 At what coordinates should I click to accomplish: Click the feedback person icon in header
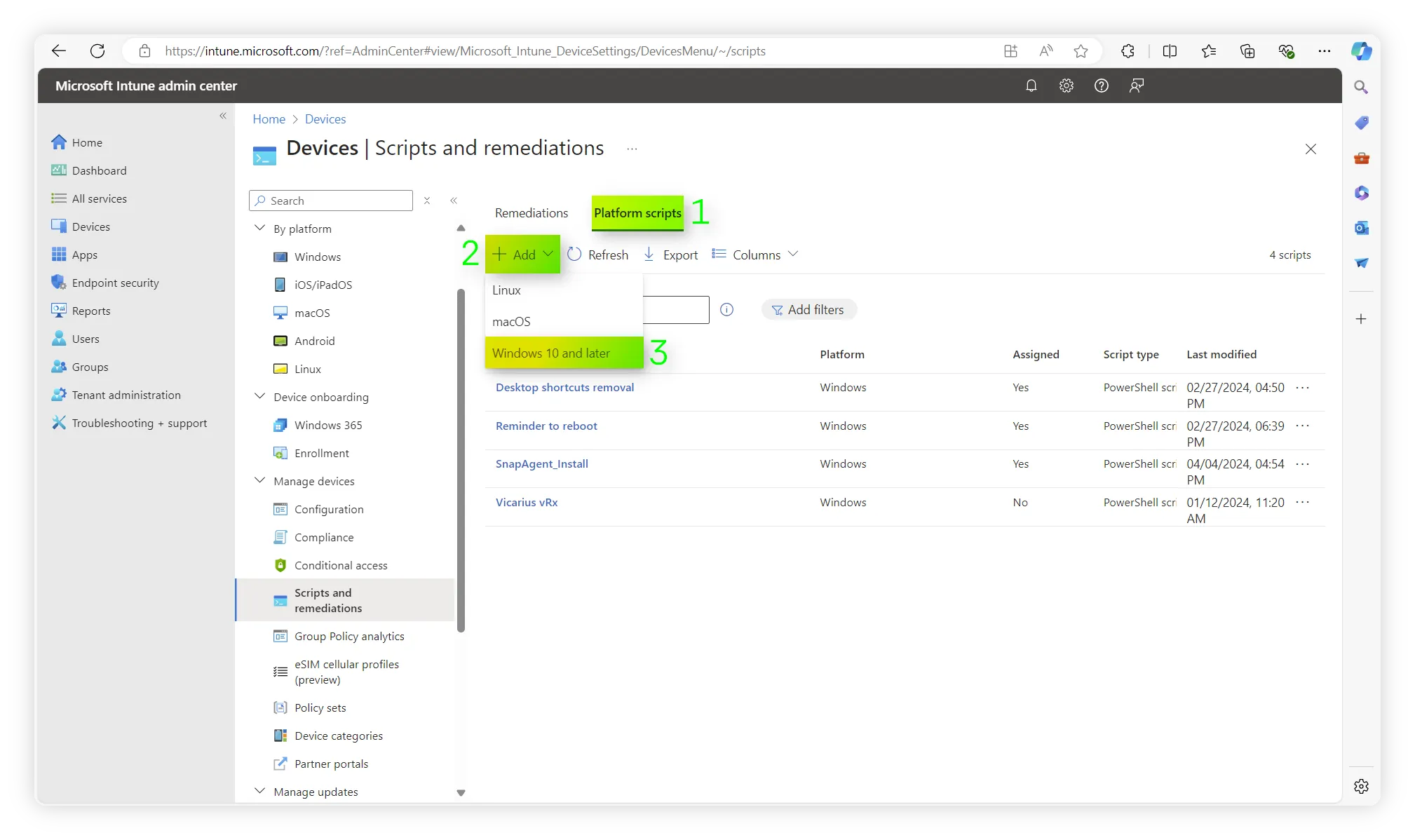(1136, 86)
